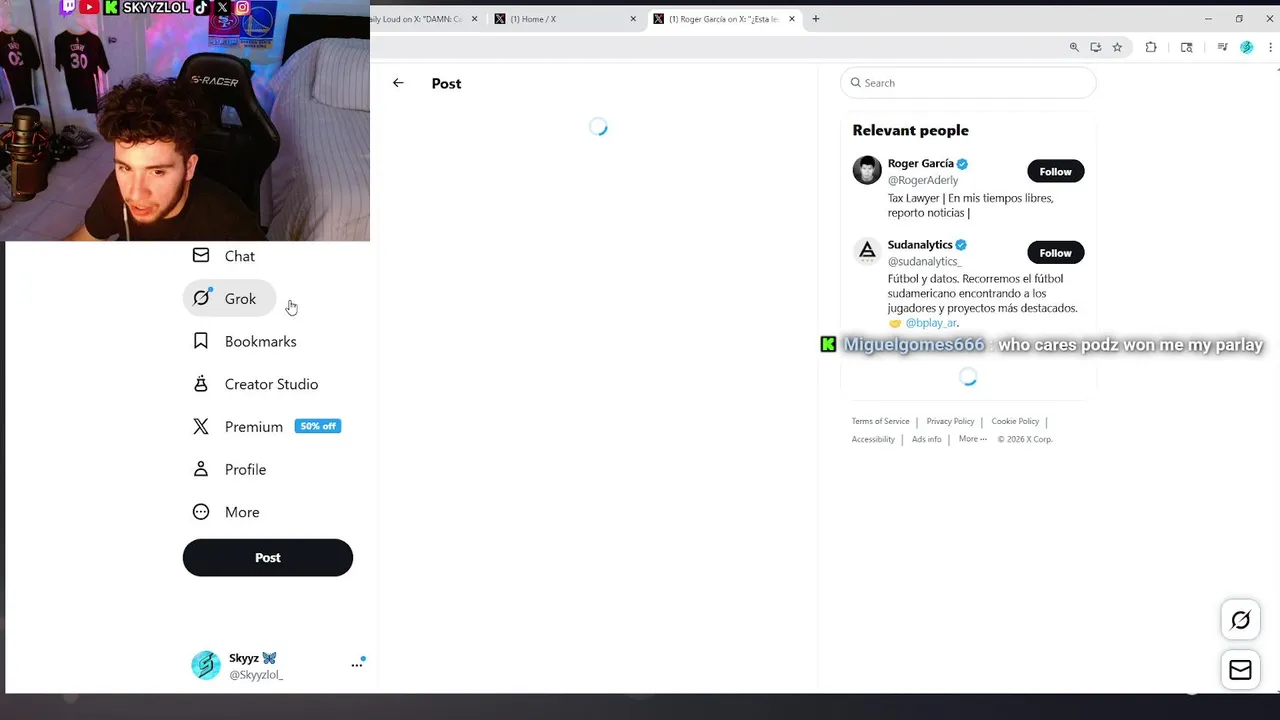Click YouTube icon in stream overlay
The height and width of the screenshot is (720, 1280).
tap(89, 7)
